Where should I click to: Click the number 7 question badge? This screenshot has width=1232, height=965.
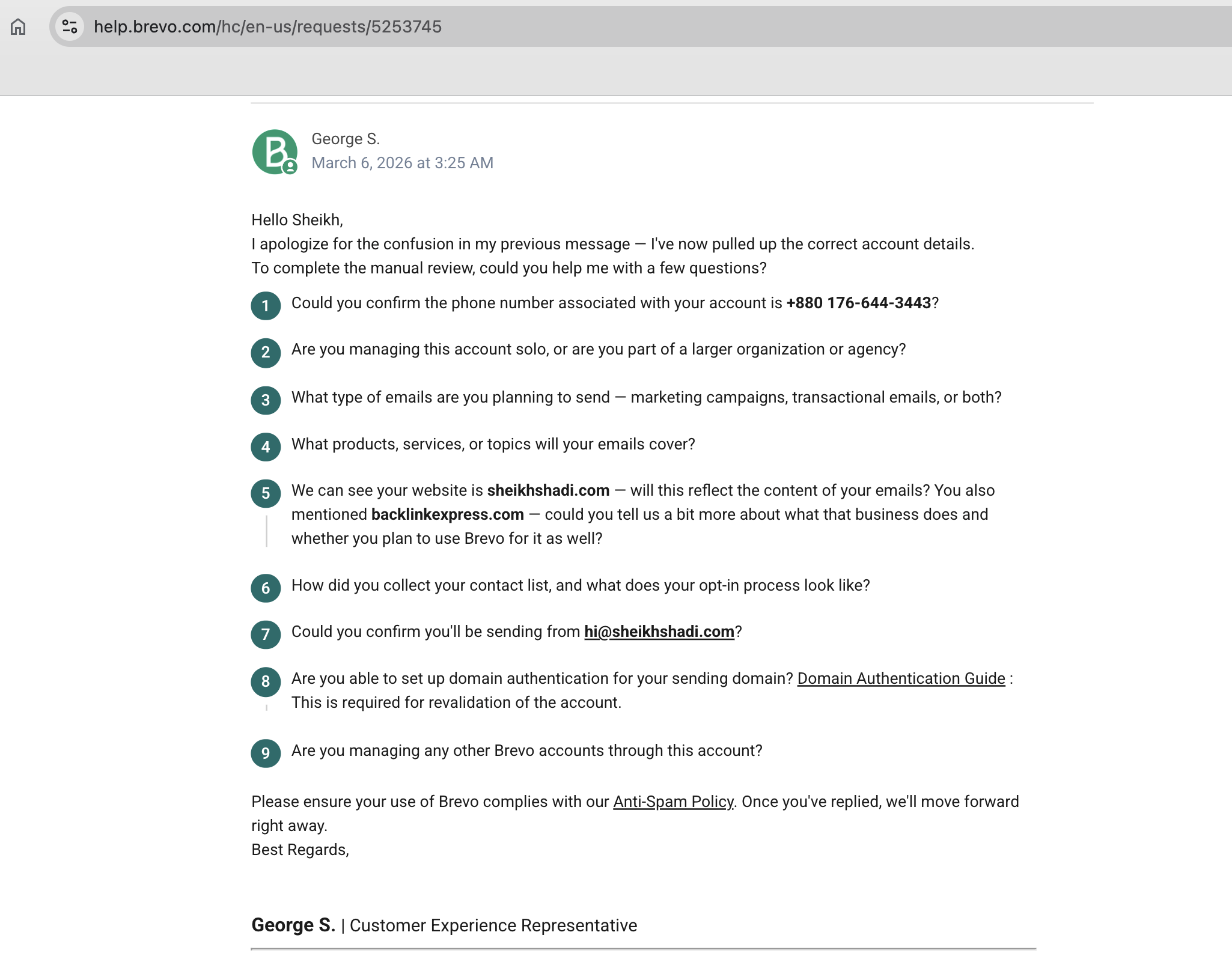click(266, 635)
